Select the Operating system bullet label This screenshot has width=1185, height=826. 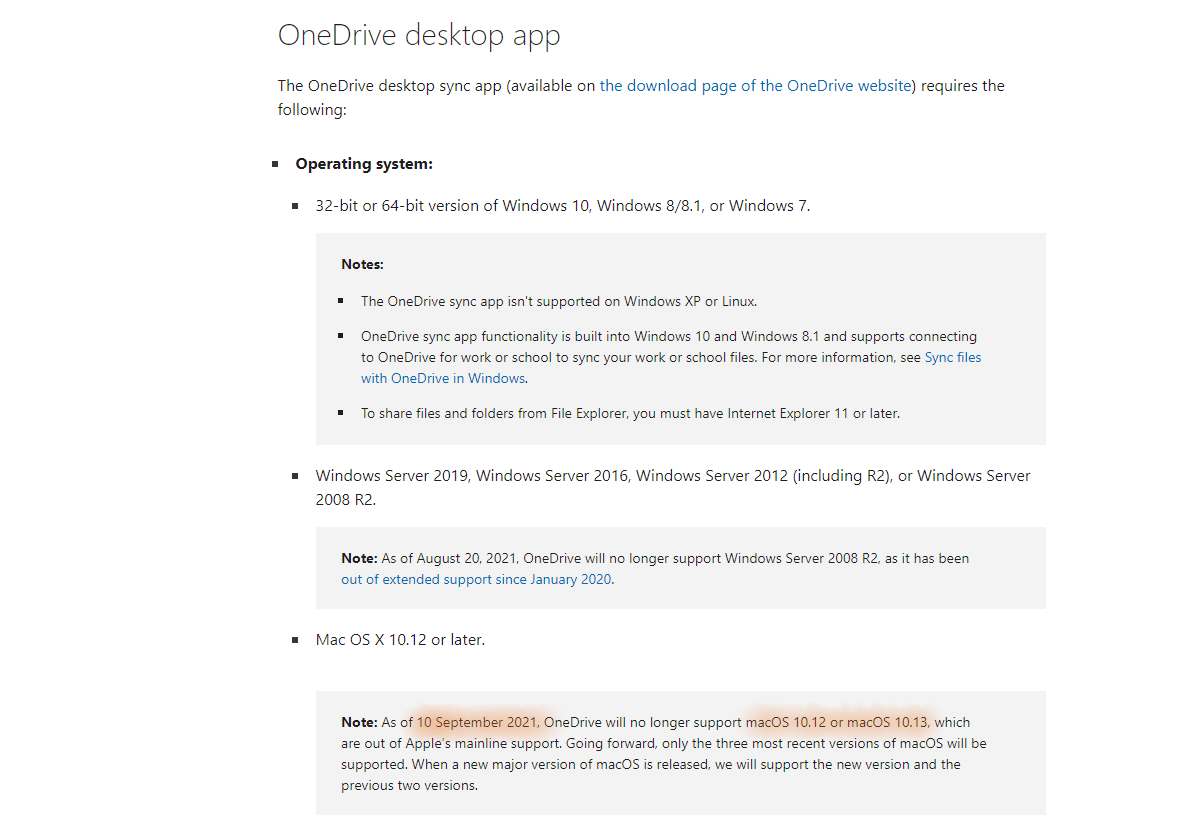[364, 163]
